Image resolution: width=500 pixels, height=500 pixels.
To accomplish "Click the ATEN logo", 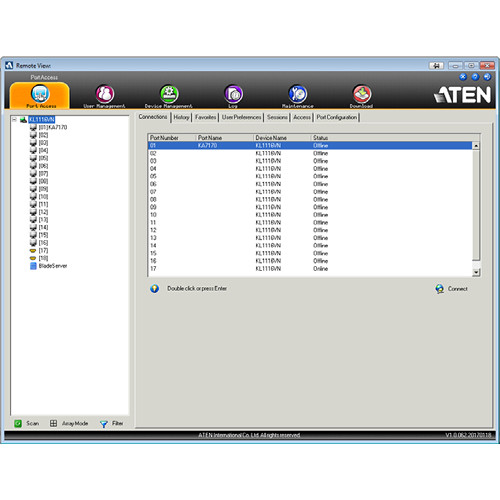I will point(462,95).
